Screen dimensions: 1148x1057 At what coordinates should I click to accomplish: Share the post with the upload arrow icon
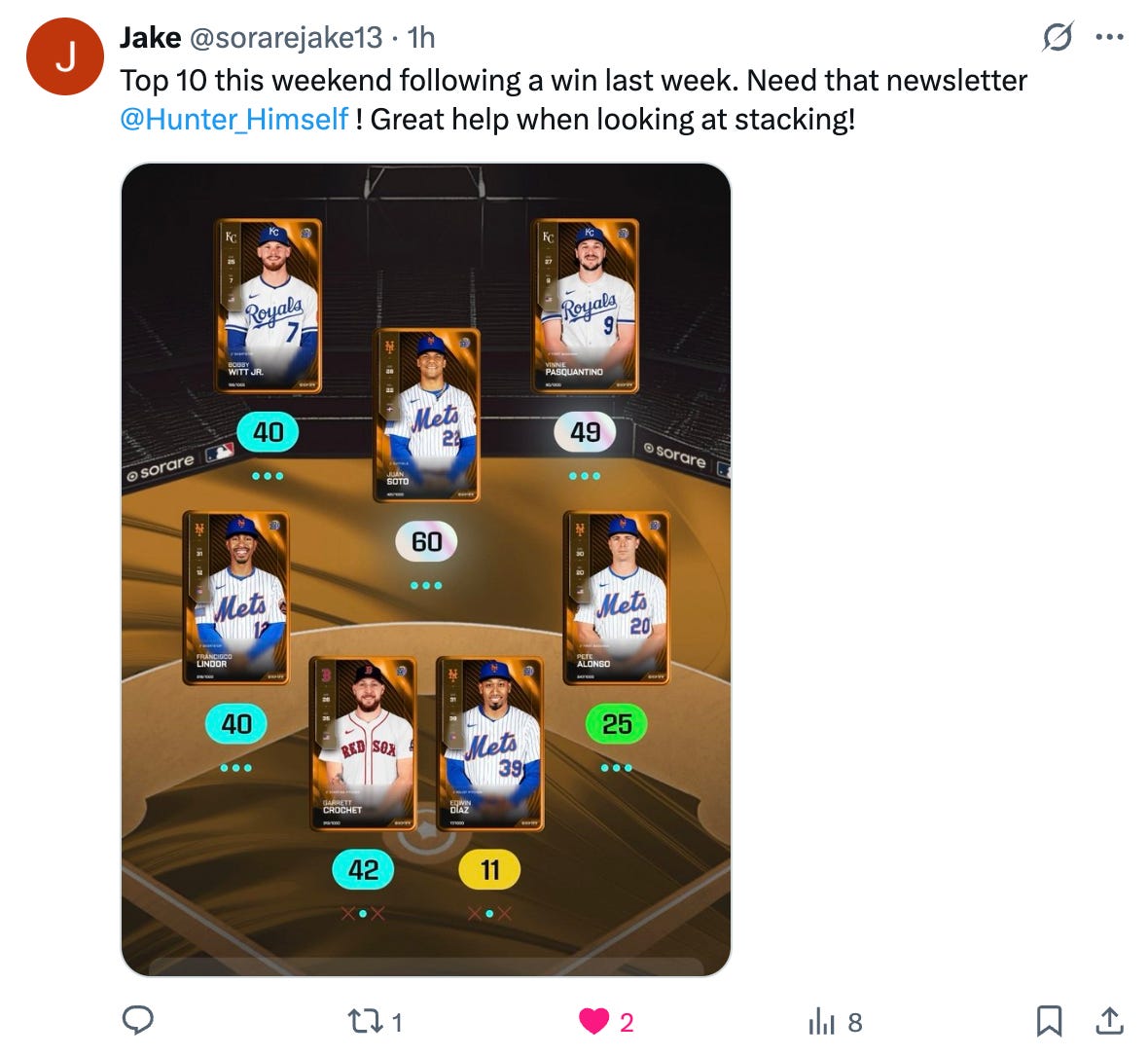tap(1109, 1020)
